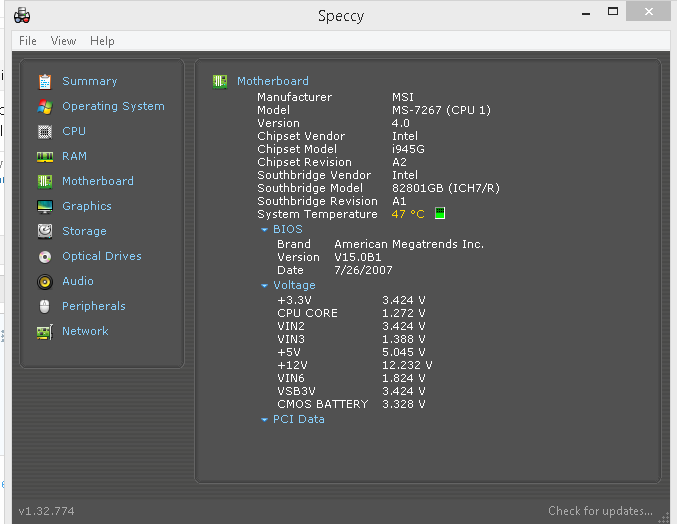
Task: Collapse the BIOS section
Action: (x=265, y=230)
